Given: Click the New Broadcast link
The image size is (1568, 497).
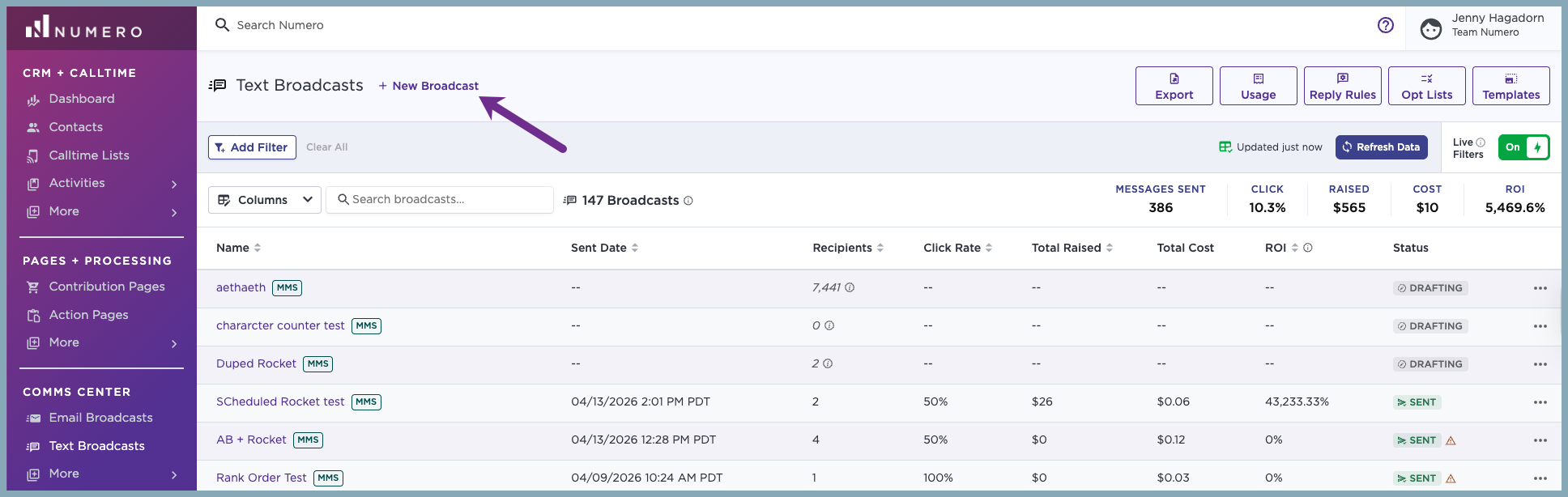Looking at the screenshot, I should click(428, 86).
